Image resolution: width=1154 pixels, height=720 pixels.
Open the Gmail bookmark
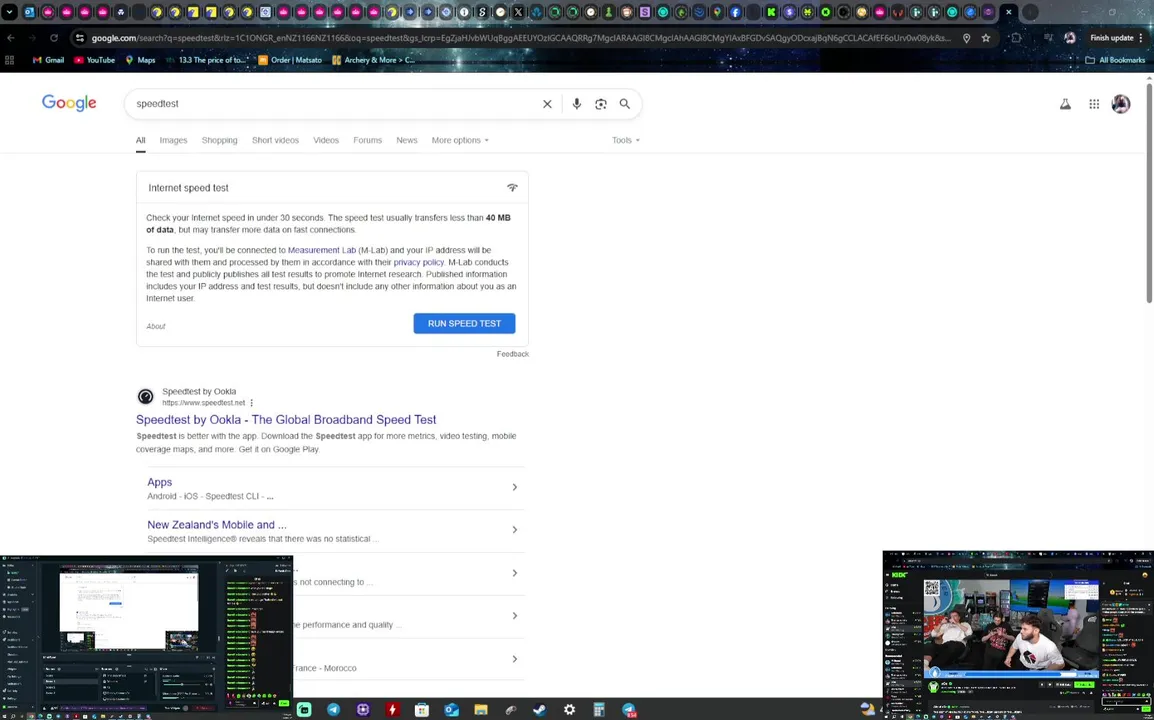(x=49, y=60)
